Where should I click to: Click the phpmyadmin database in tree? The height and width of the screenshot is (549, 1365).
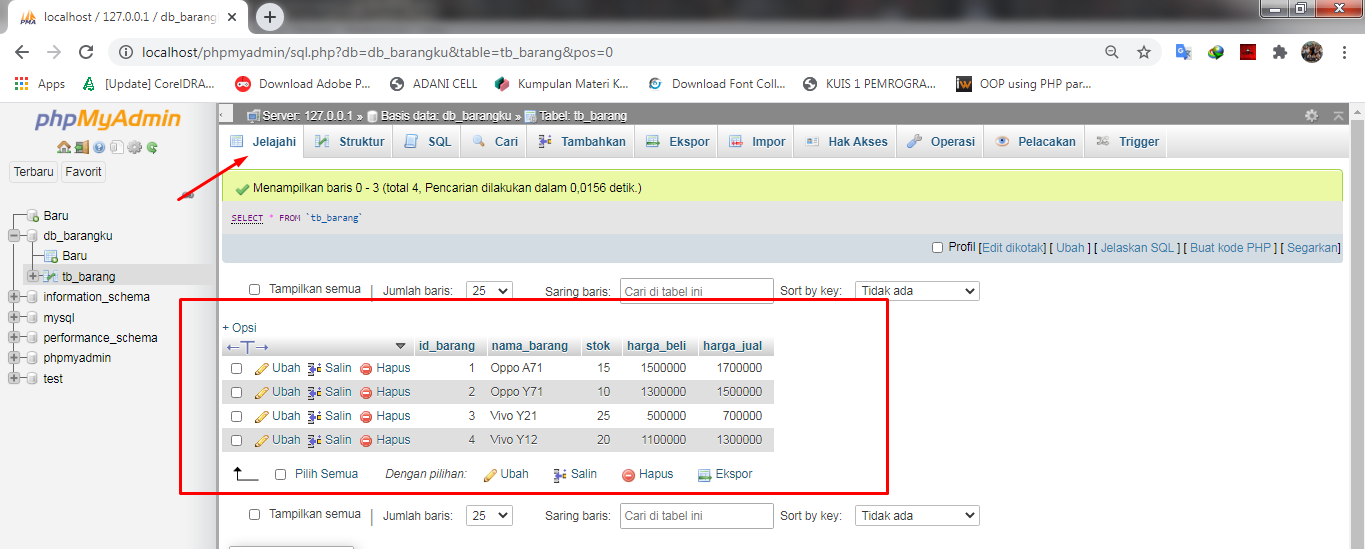click(77, 358)
